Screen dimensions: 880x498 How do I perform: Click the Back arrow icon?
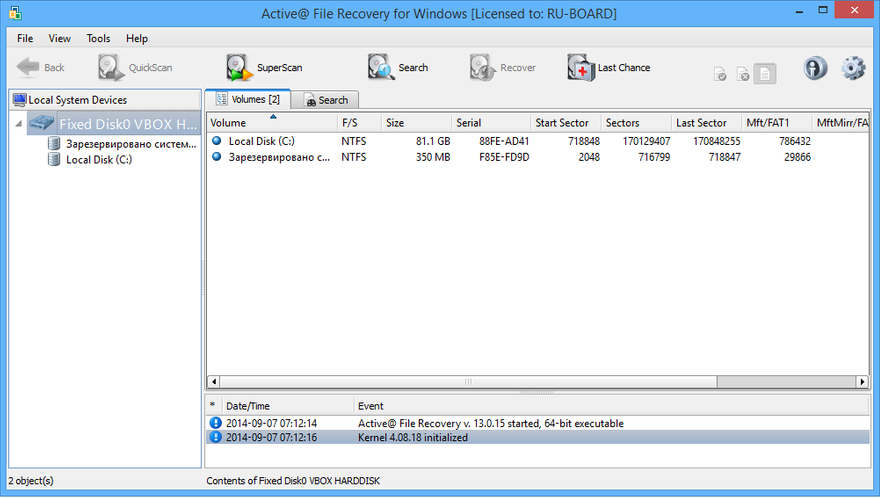click(x=28, y=68)
